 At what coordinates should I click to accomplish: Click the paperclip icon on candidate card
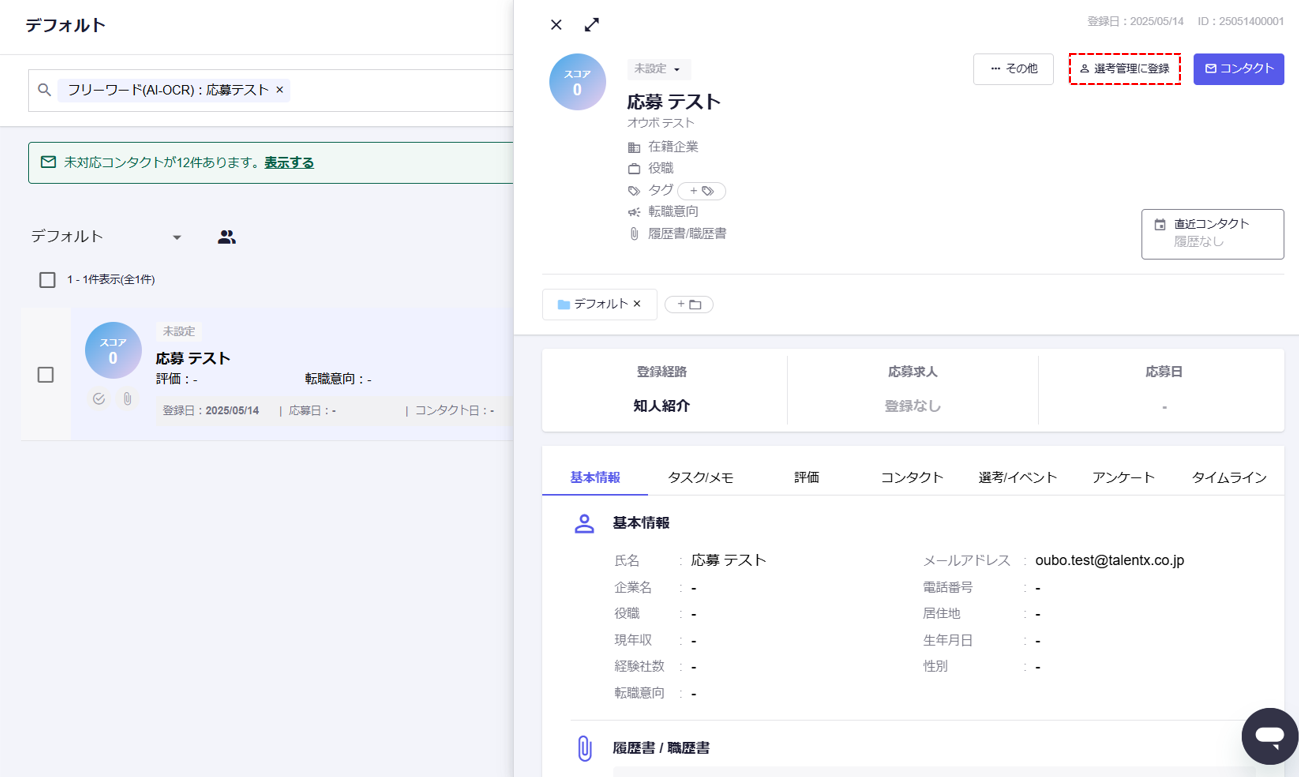(x=128, y=399)
